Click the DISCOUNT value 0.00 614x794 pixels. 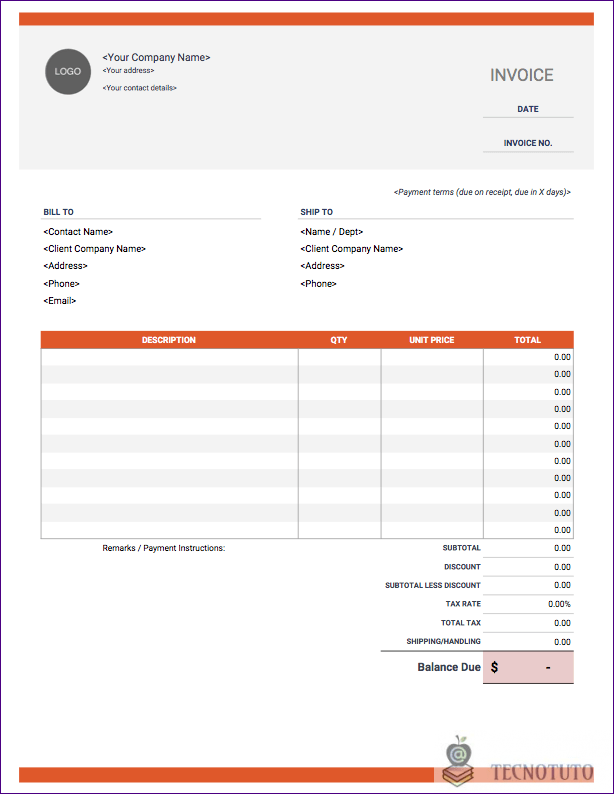pyautogui.click(x=562, y=567)
